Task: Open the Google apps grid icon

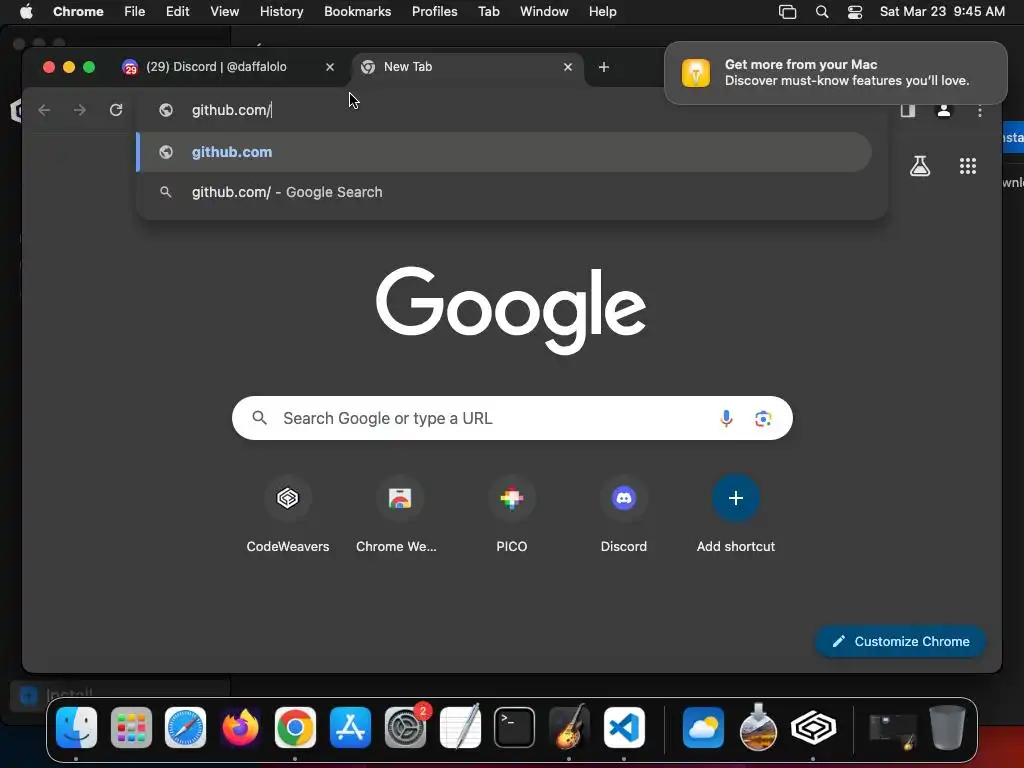Action: (x=968, y=166)
